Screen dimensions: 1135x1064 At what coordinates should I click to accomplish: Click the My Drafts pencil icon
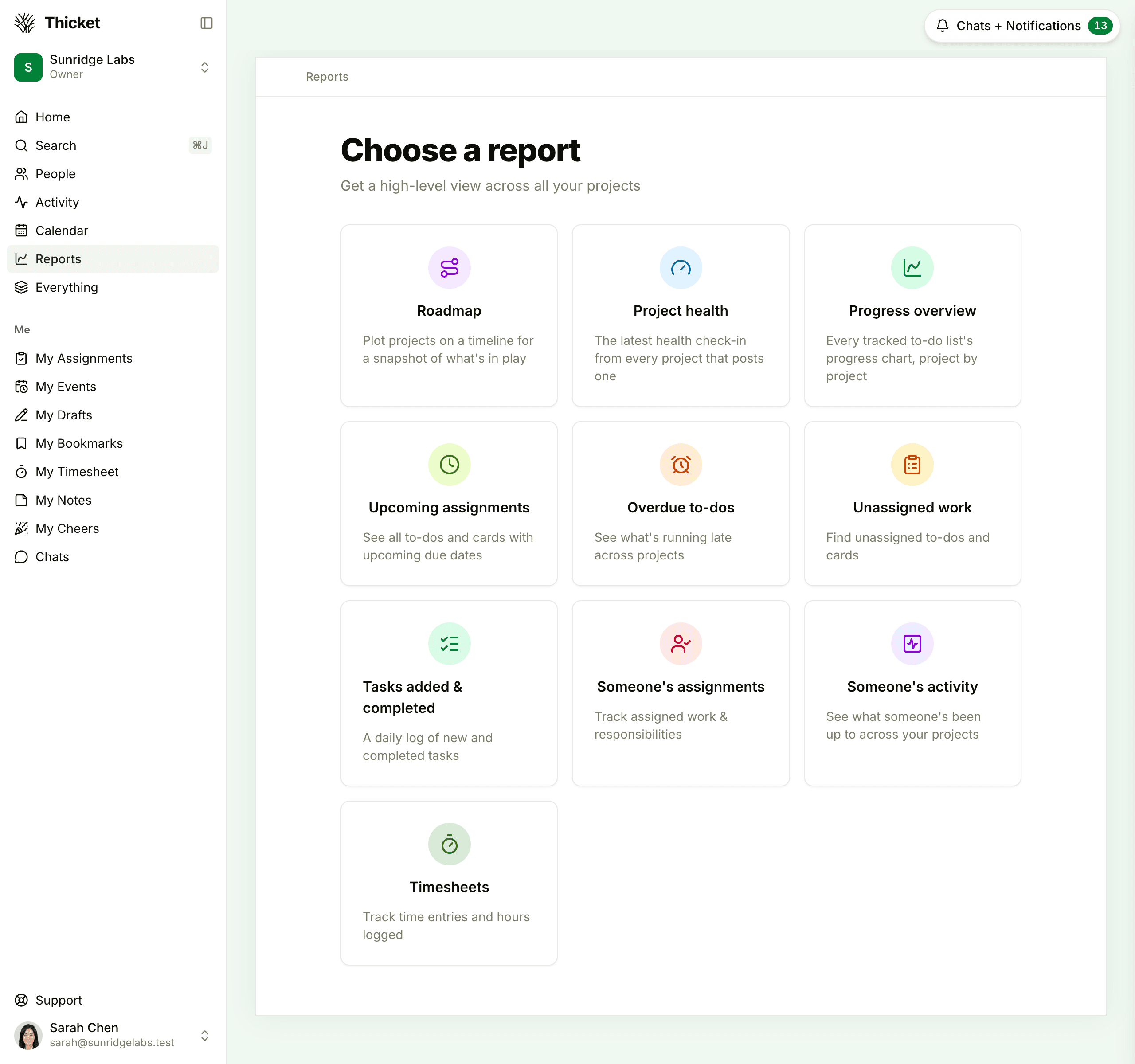coord(21,415)
